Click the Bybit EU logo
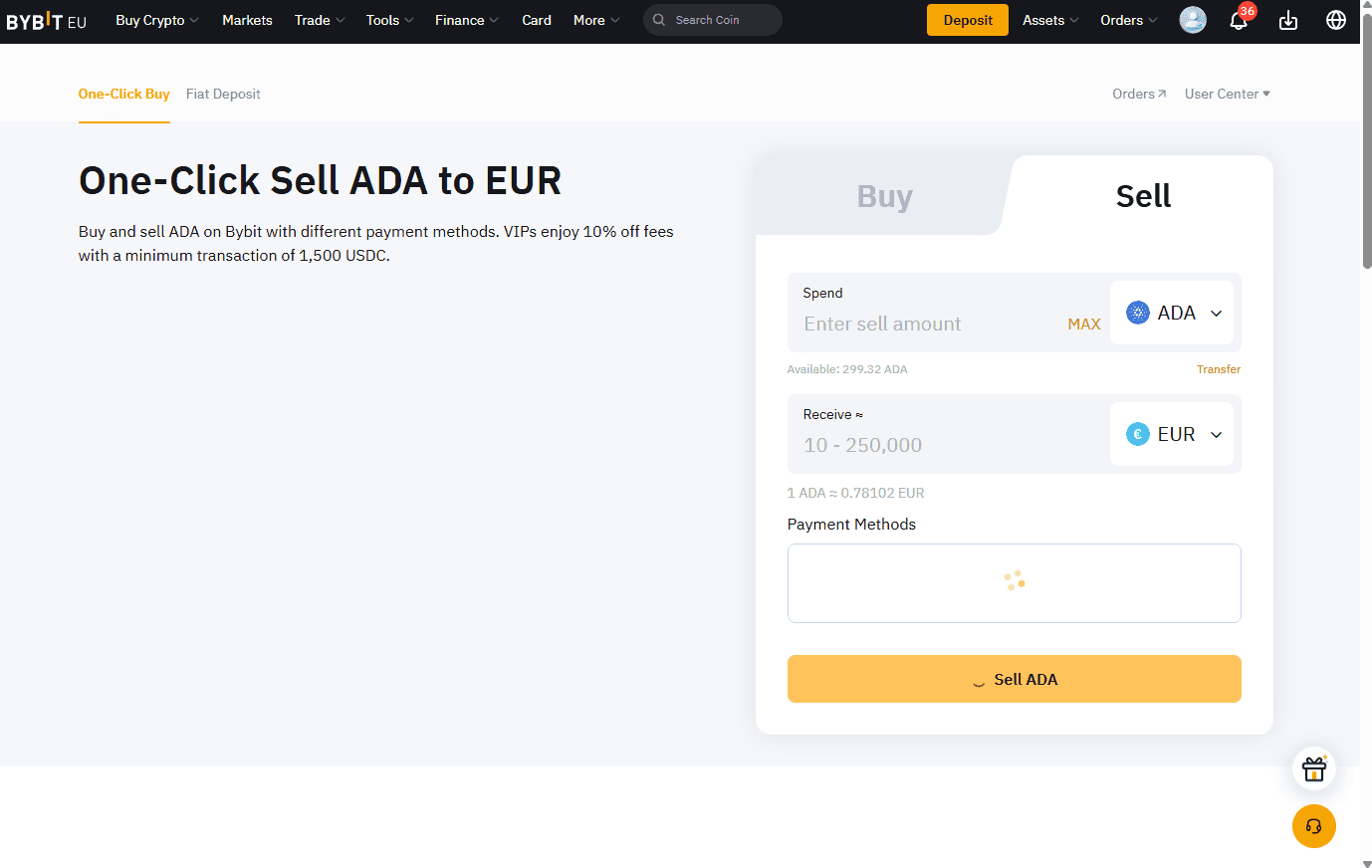This screenshot has height=868, width=1372. point(46,21)
